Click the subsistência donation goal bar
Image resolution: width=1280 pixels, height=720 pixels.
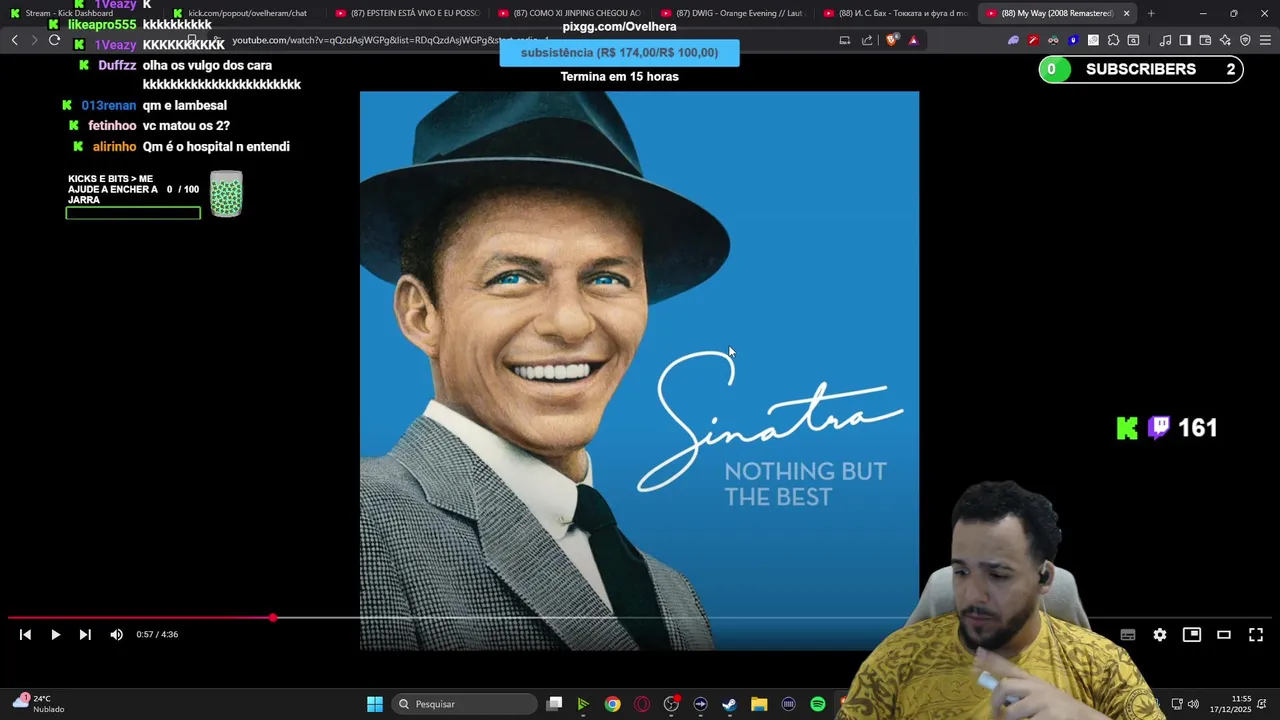619,53
